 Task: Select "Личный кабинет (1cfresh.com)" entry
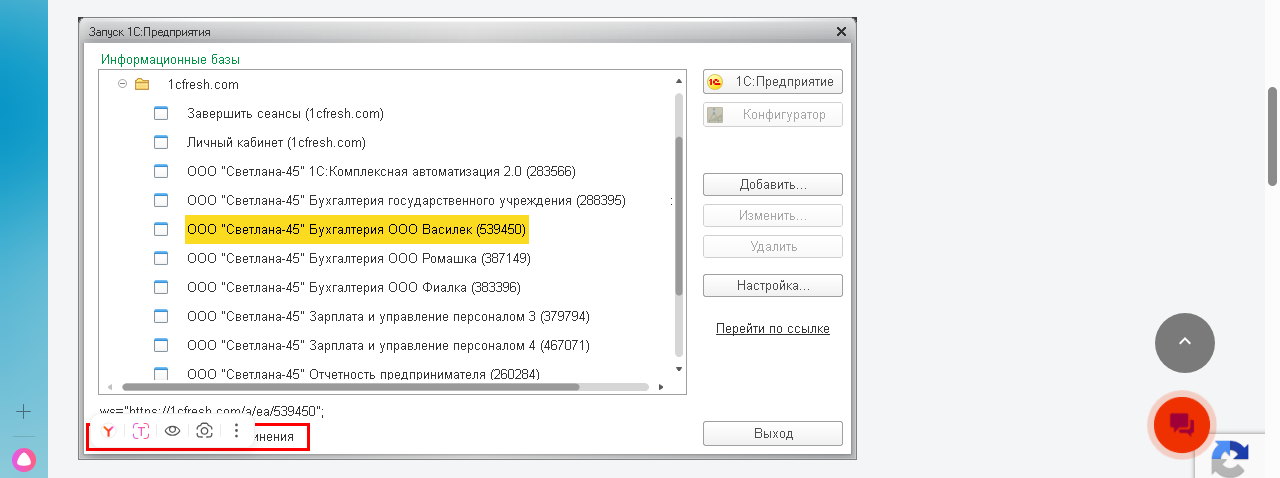click(276, 143)
